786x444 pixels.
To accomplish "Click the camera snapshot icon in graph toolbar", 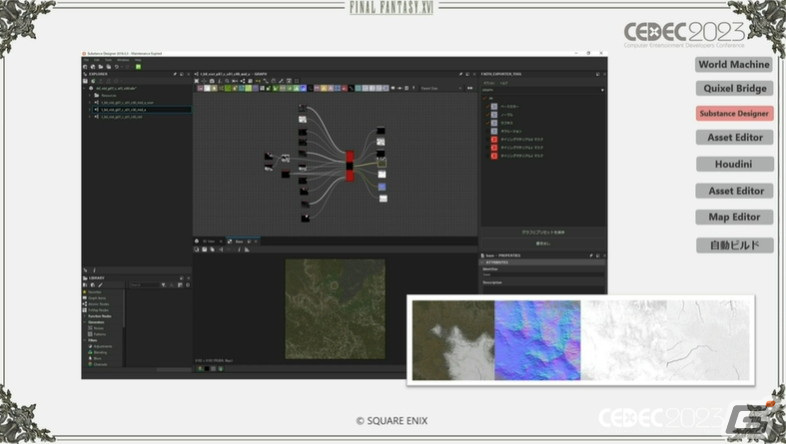I will (212, 81).
